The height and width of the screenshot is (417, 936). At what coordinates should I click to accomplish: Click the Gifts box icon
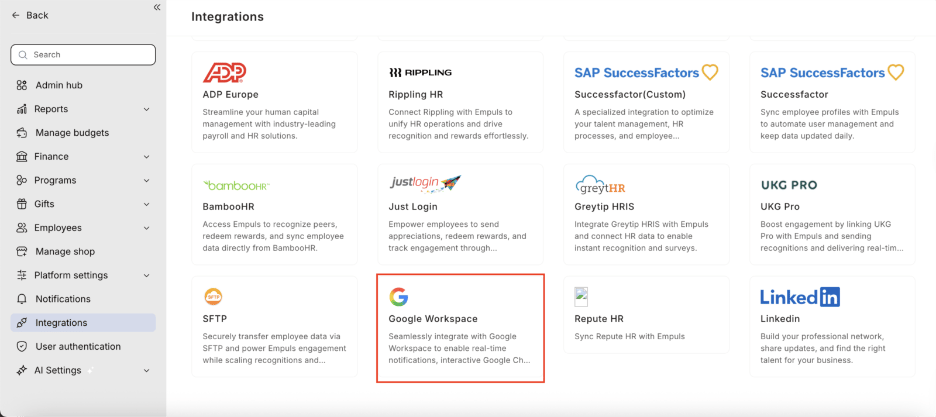(x=22, y=204)
